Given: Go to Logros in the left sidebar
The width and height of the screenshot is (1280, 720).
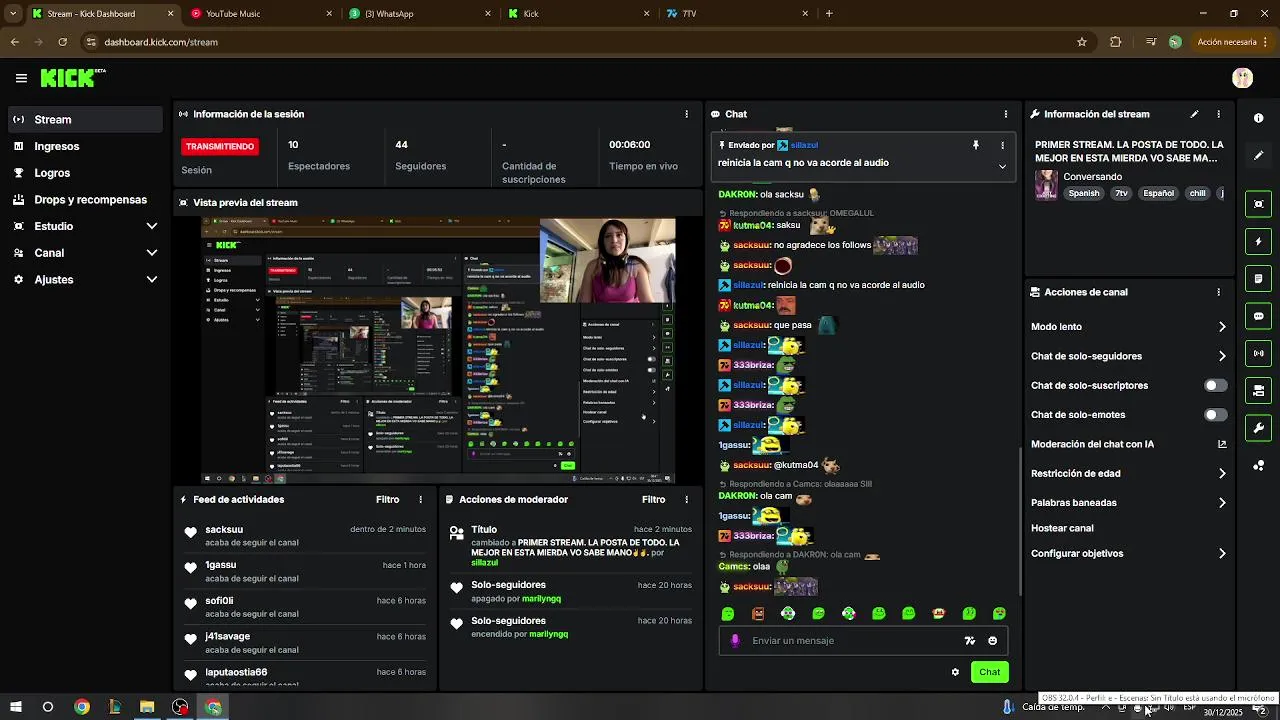Looking at the screenshot, I should (x=85, y=173).
